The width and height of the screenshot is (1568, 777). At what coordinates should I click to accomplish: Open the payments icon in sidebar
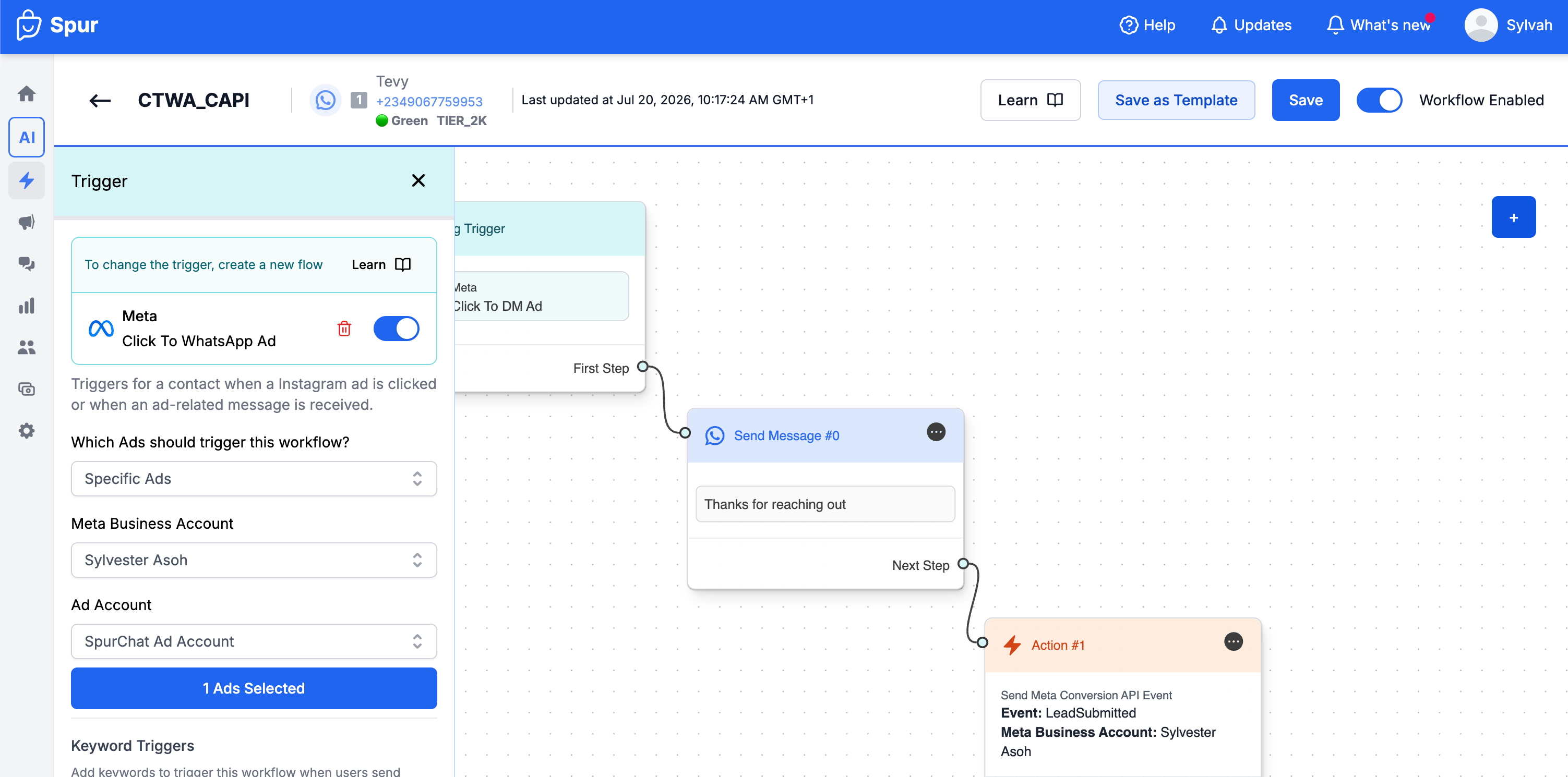(x=26, y=389)
